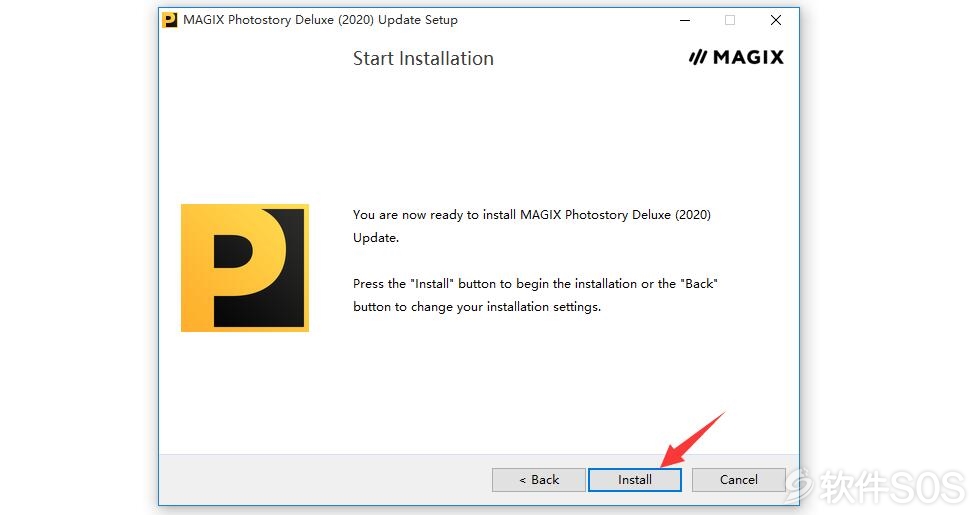Go back with the < Back button
Image resolution: width=980 pixels, height=515 pixels.
pyautogui.click(x=539, y=479)
